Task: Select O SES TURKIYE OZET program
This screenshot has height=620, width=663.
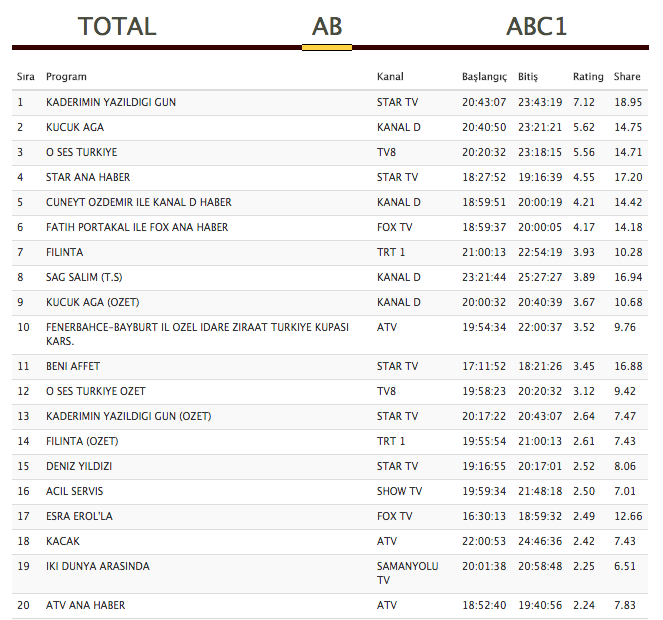Action: (96, 391)
